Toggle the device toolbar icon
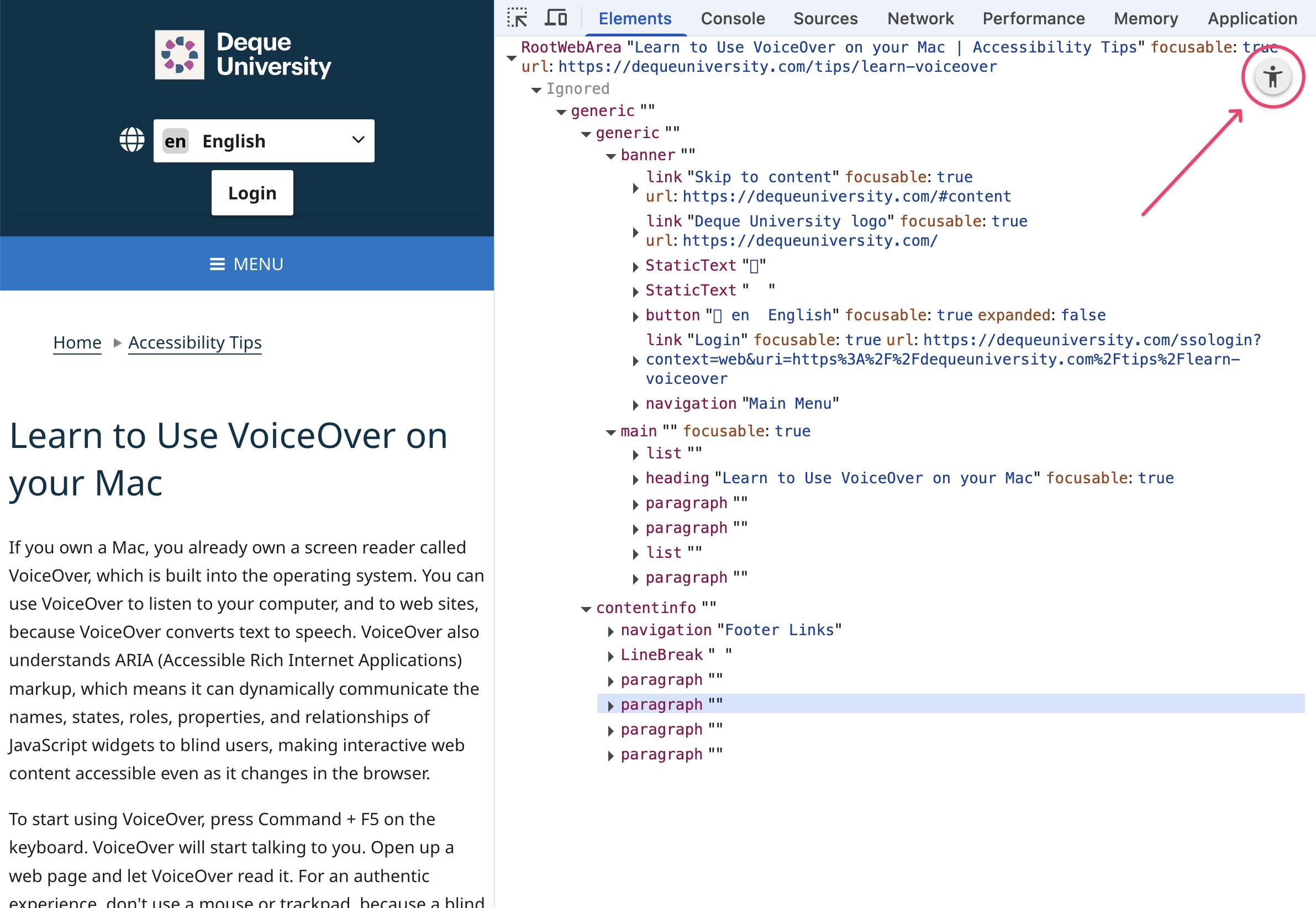 [556, 18]
